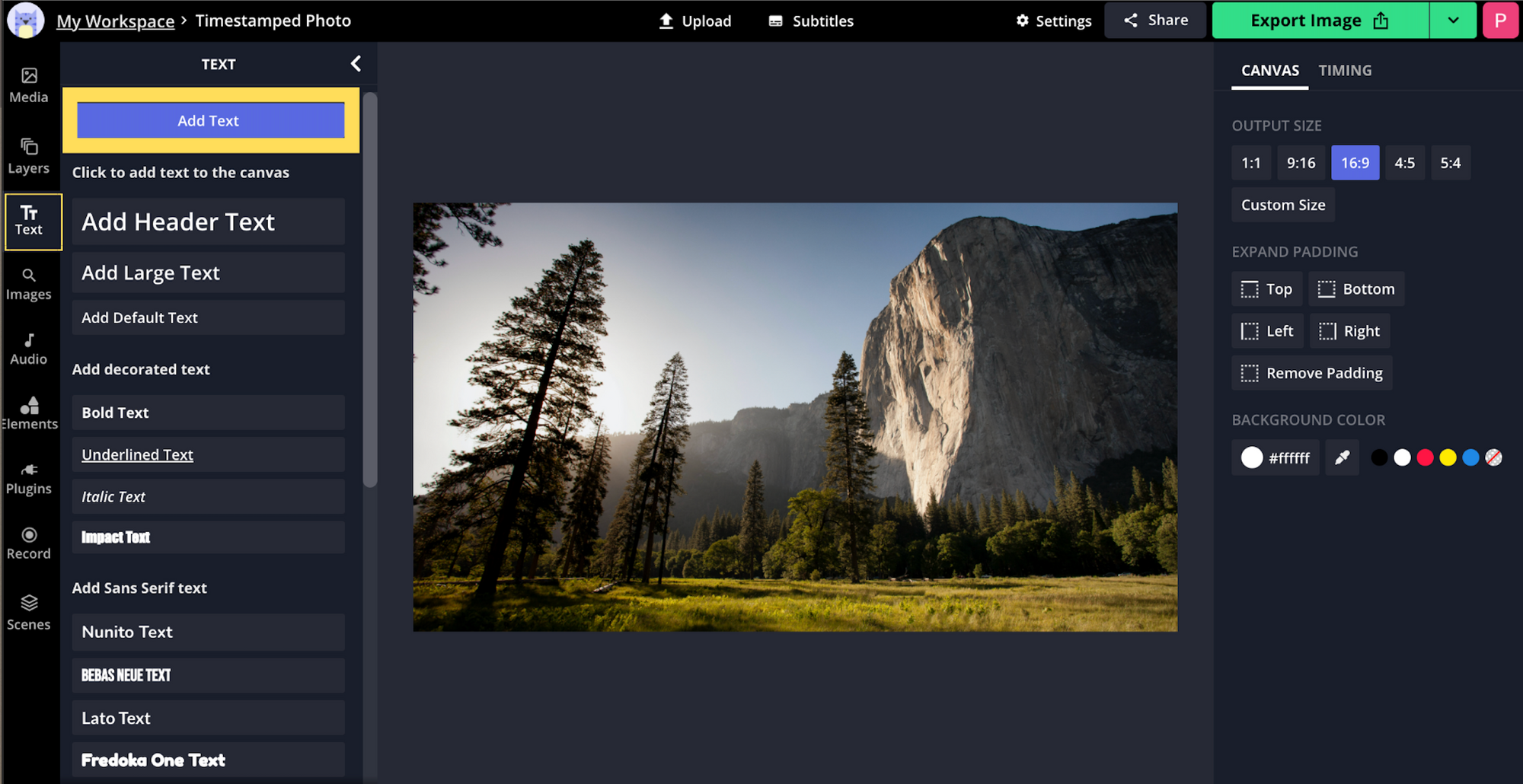
Task: Open the Record panel
Action: (29, 543)
